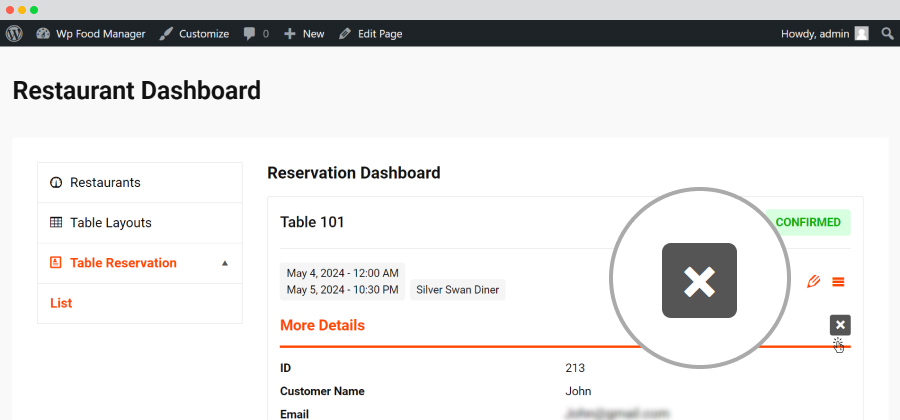This screenshot has height=420, width=900.
Task: Click the Customer Name label
Action: (322, 391)
